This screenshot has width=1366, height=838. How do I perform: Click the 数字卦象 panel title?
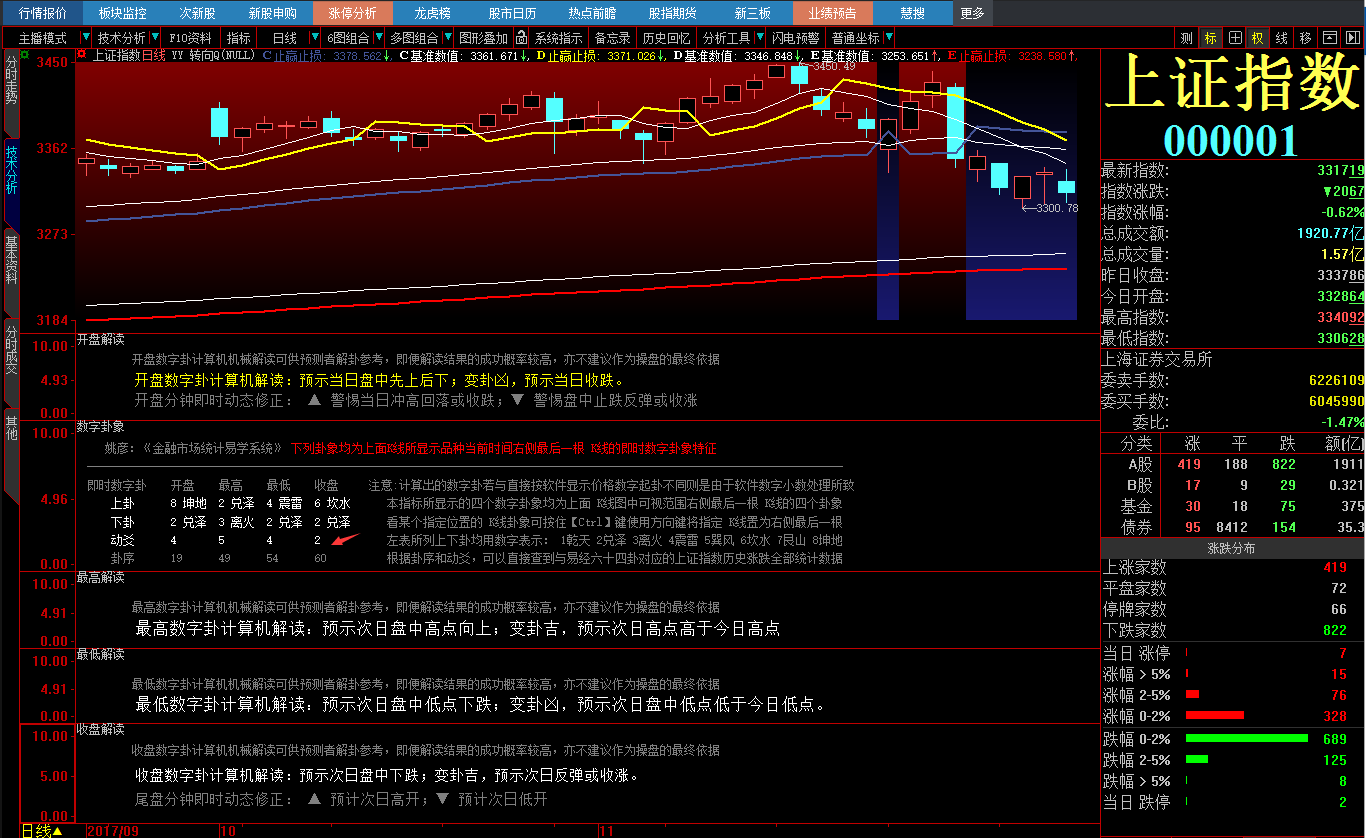pos(100,426)
